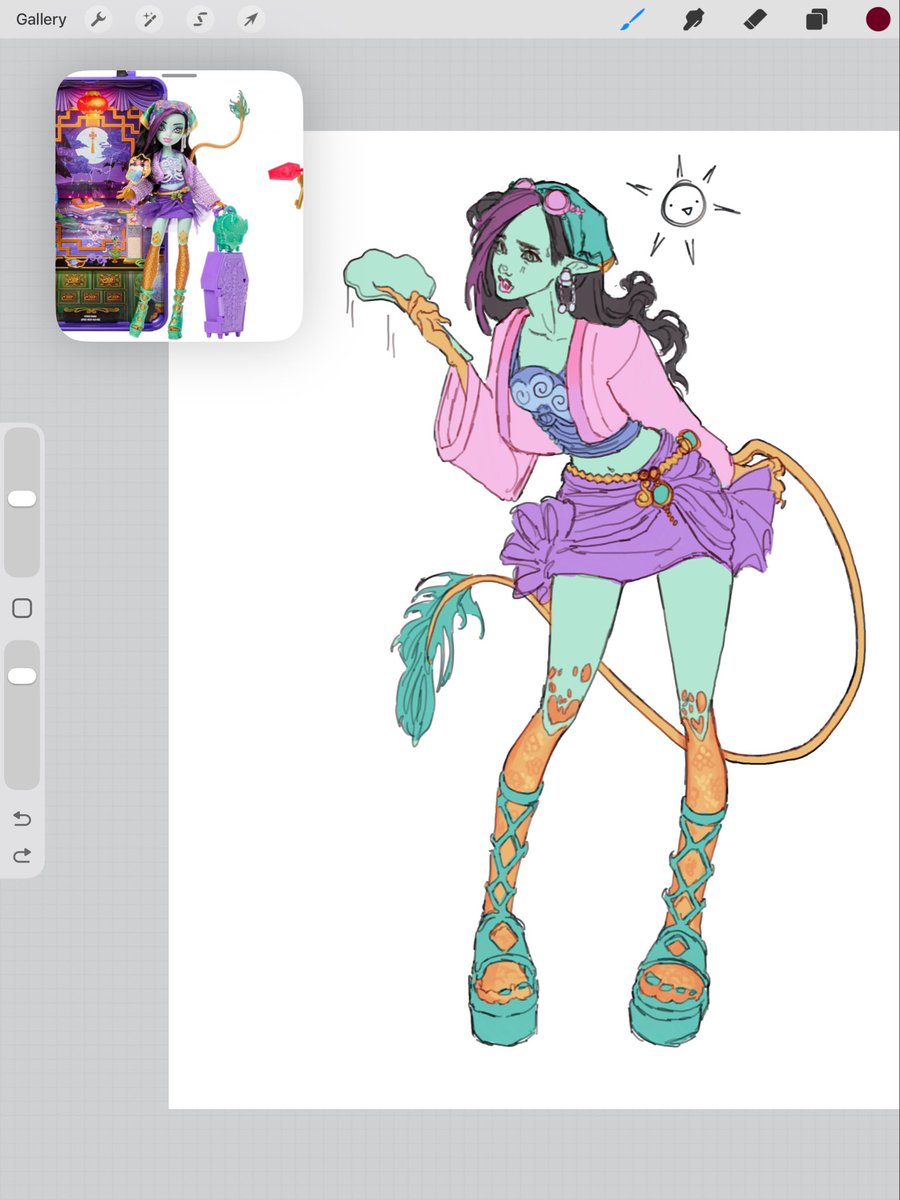
Task: Redo the last undone stroke
Action: [x=22, y=856]
